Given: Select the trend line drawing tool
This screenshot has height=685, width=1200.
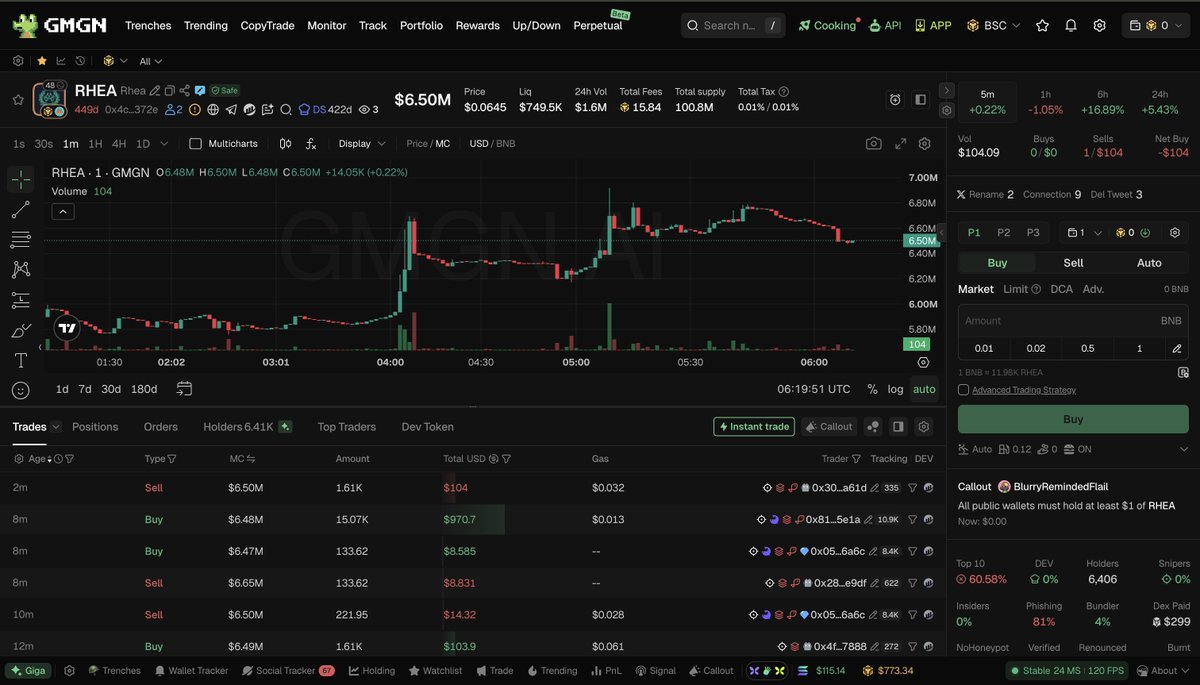Looking at the screenshot, I should point(21,210).
